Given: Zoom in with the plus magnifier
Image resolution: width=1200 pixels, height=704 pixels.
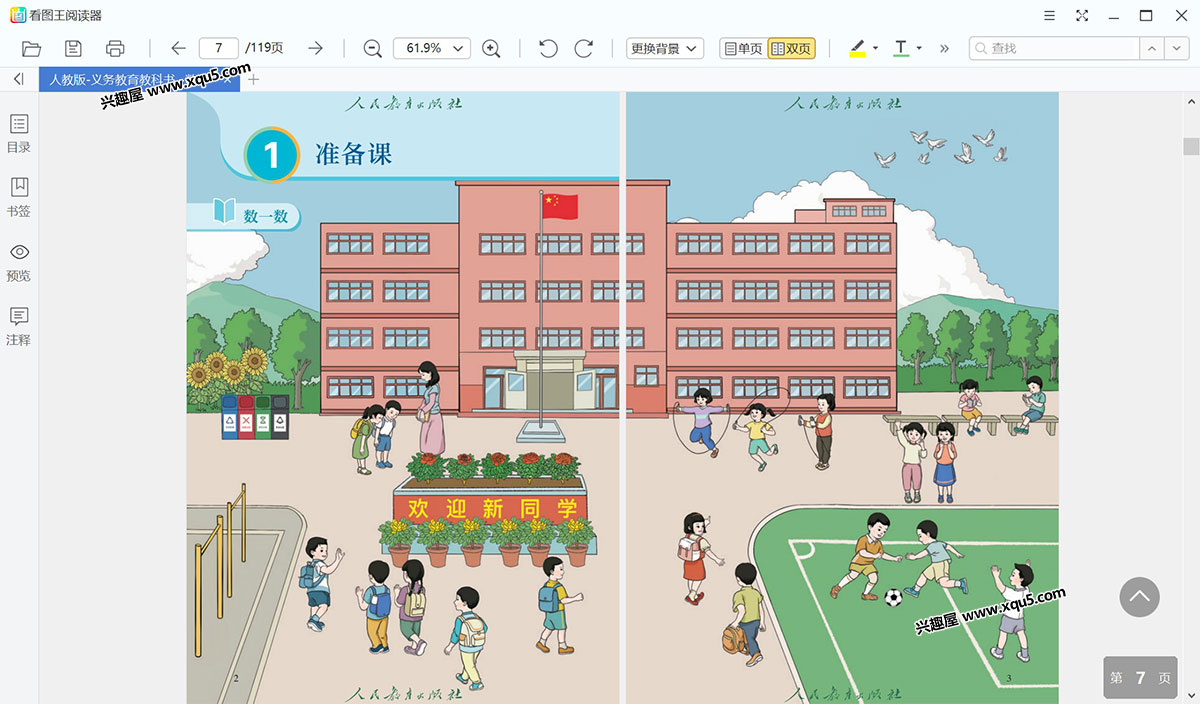Looking at the screenshot, I should (x=491, y=48).
